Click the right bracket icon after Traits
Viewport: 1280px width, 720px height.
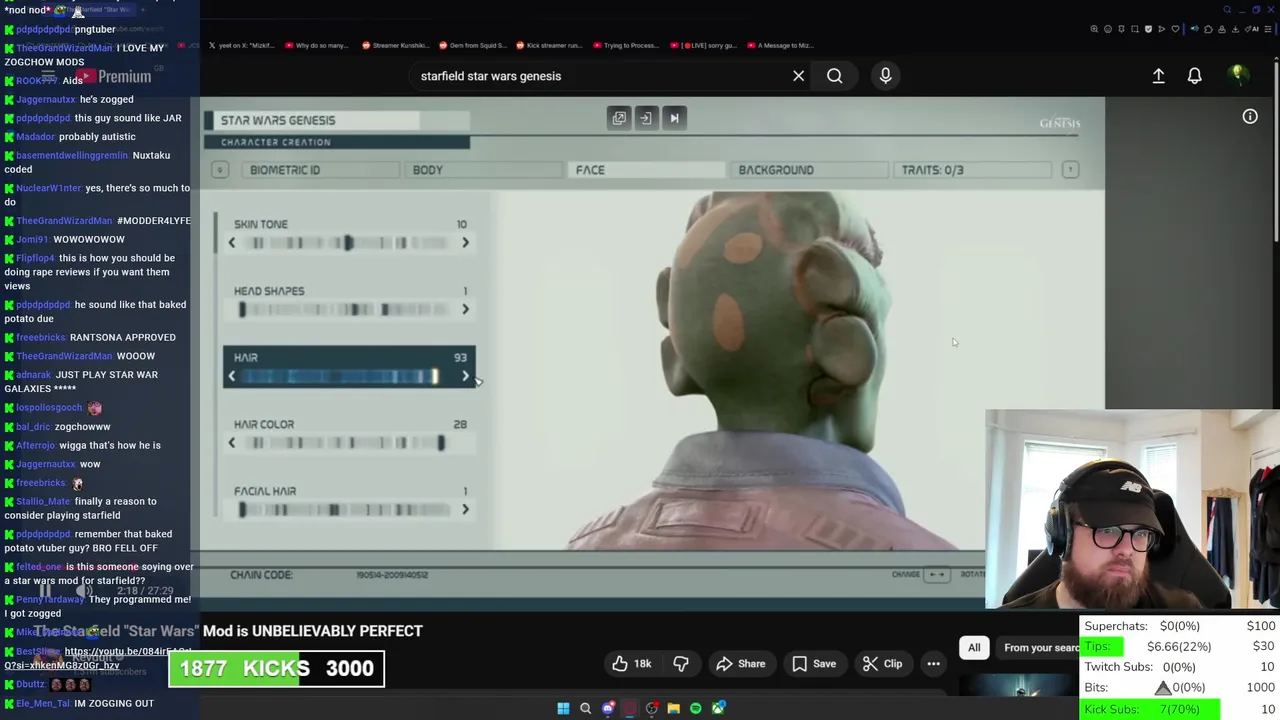click(x=1070, y=170)
